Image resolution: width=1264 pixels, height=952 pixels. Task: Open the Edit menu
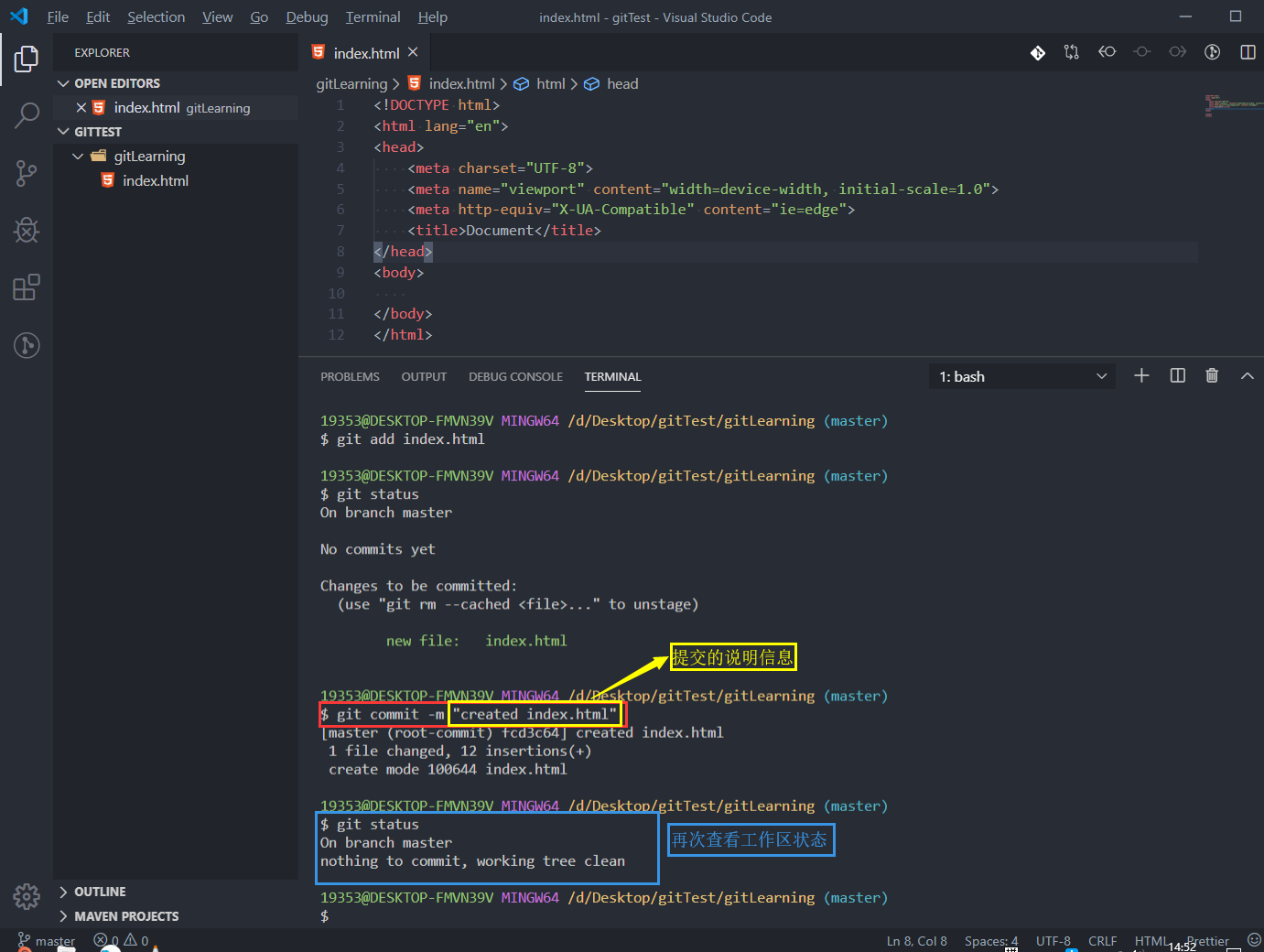(x=98, y=16)
